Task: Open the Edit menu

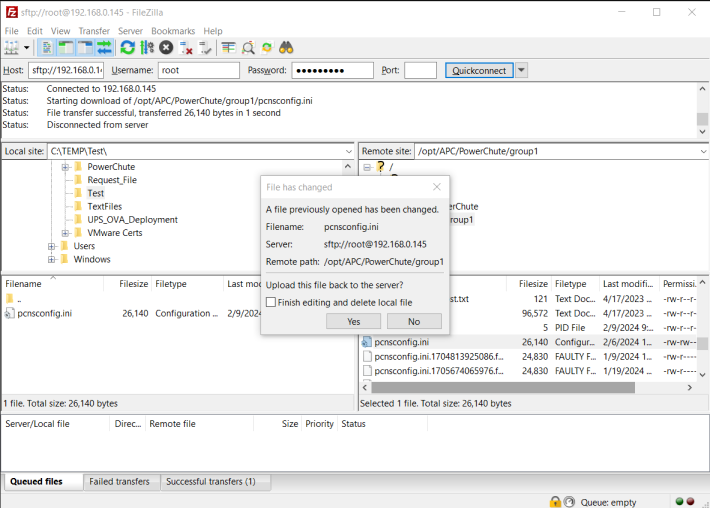Action: pyautogui.click(x=34, y=31)
